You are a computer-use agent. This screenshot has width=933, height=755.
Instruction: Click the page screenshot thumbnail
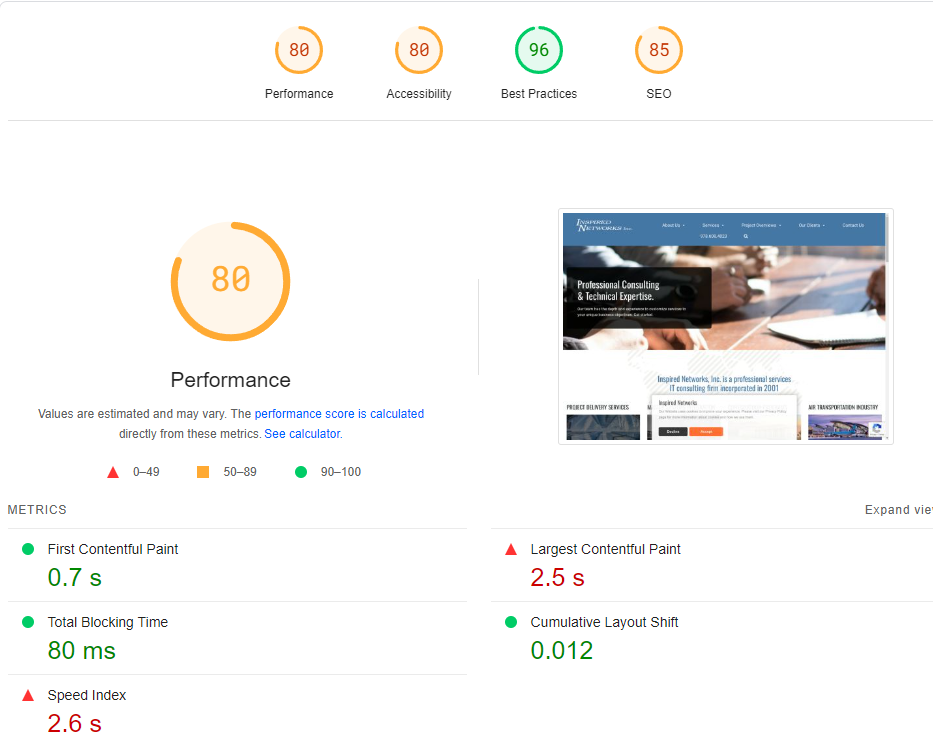click(x=725, y=327)
